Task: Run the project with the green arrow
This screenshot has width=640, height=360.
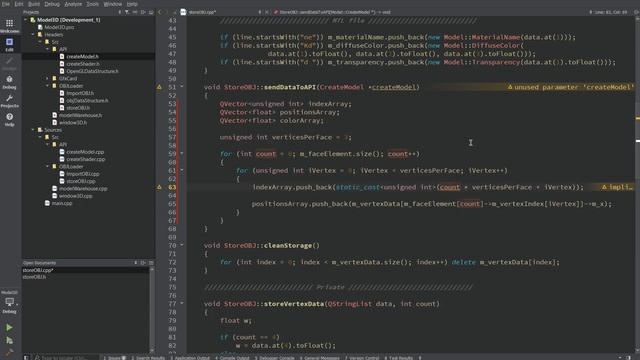Action: click(9, 327)
